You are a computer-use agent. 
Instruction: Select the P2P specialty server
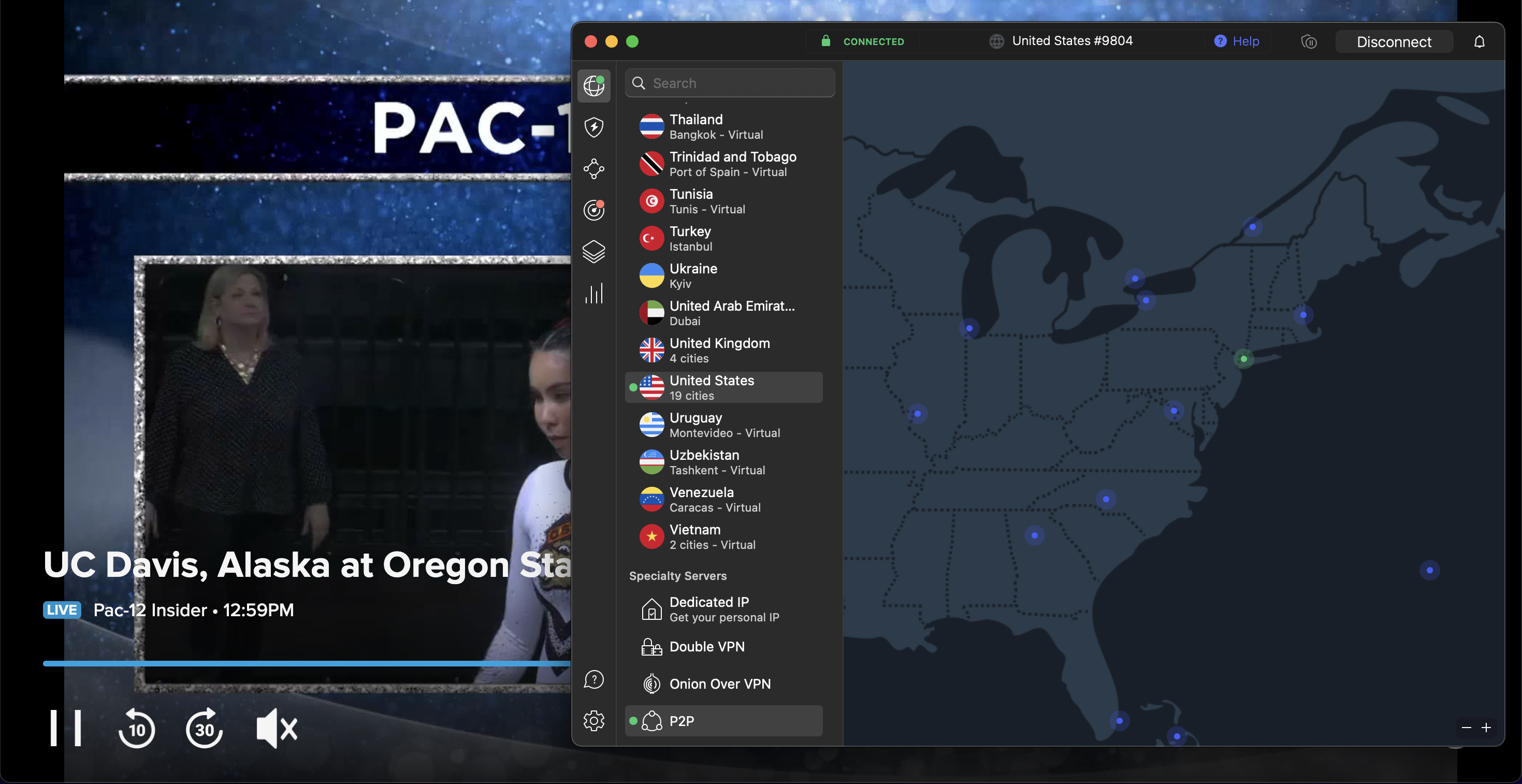[x=724, y=721]
